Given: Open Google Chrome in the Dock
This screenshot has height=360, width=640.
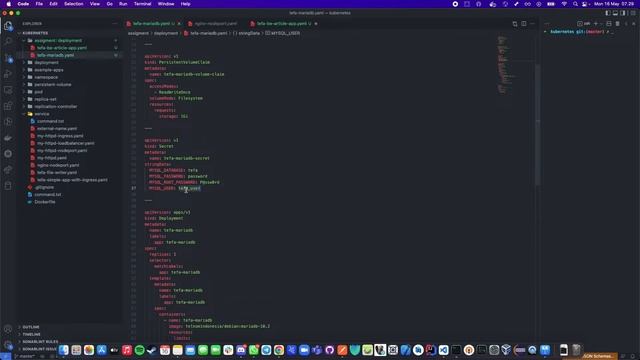Looking at the screenshot, I should pos(279,350).
